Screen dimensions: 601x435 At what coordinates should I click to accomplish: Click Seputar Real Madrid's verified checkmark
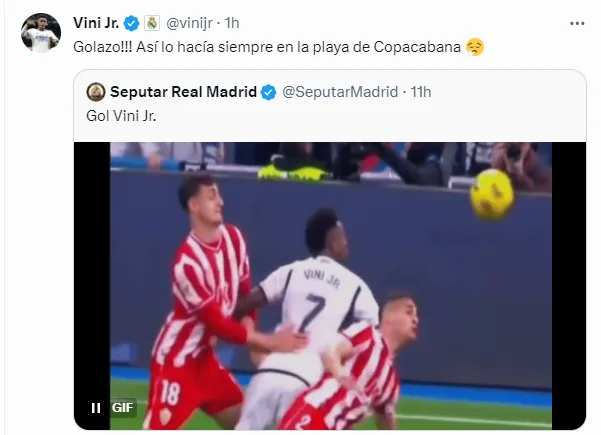[x=268, y=92]
